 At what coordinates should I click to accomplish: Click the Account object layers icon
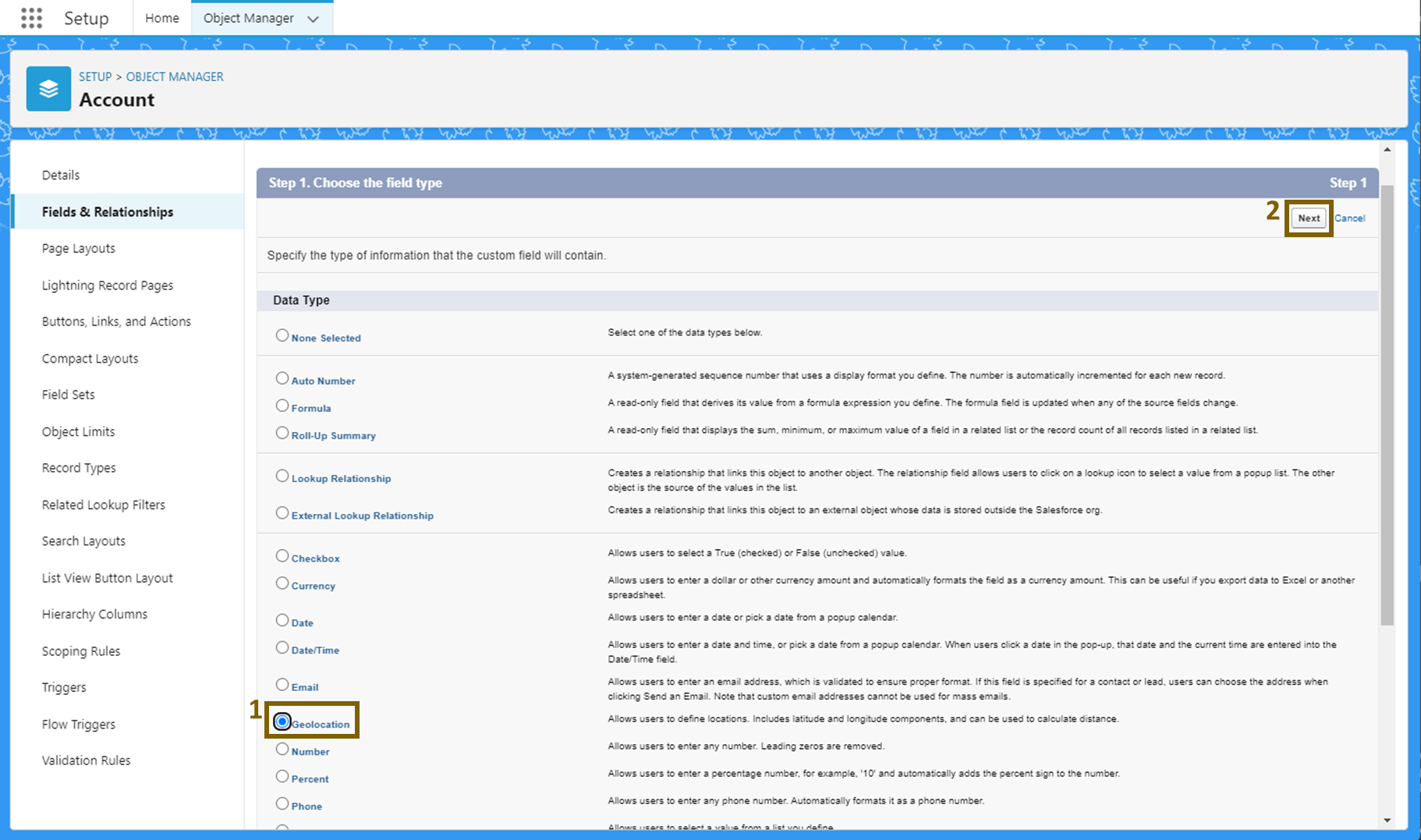48,89
